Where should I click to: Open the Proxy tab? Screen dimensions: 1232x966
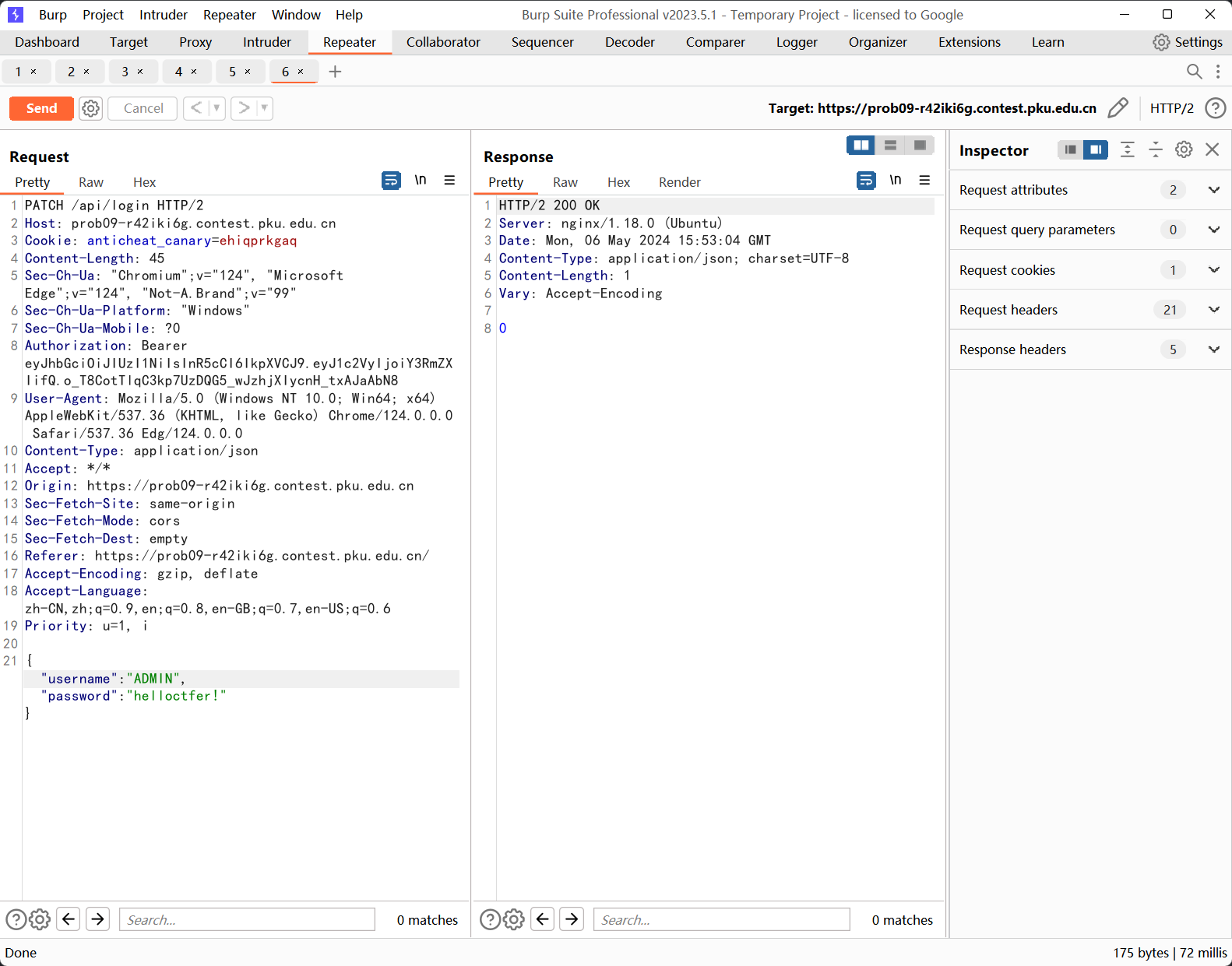pos(195,42)
